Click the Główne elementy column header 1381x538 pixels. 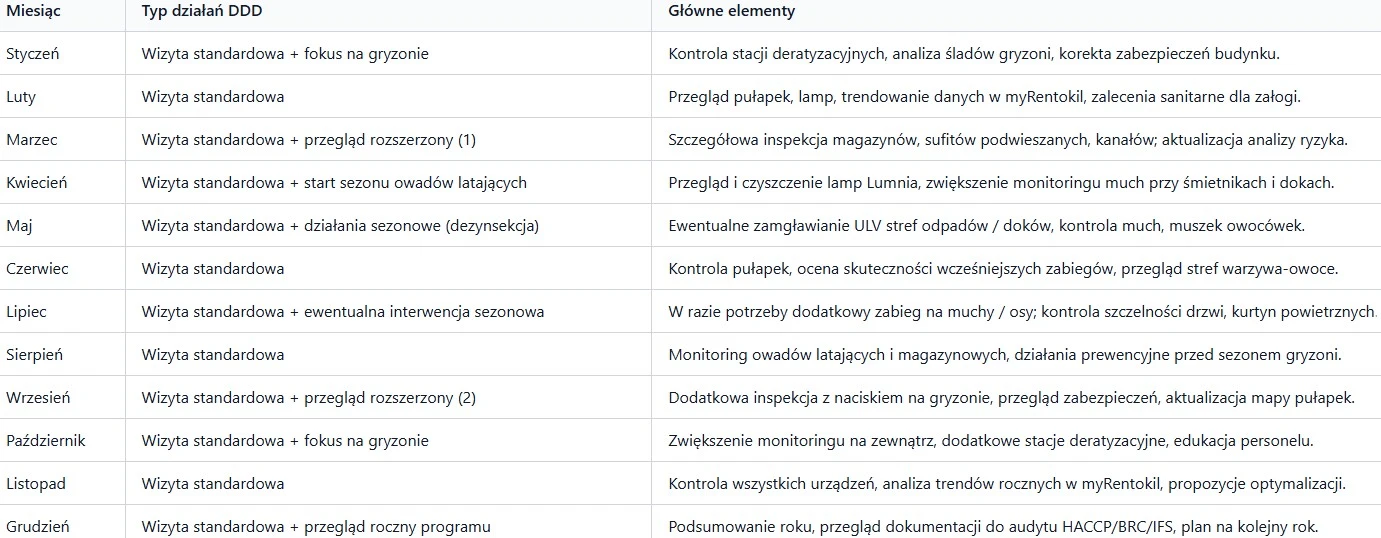[1016, 11]
